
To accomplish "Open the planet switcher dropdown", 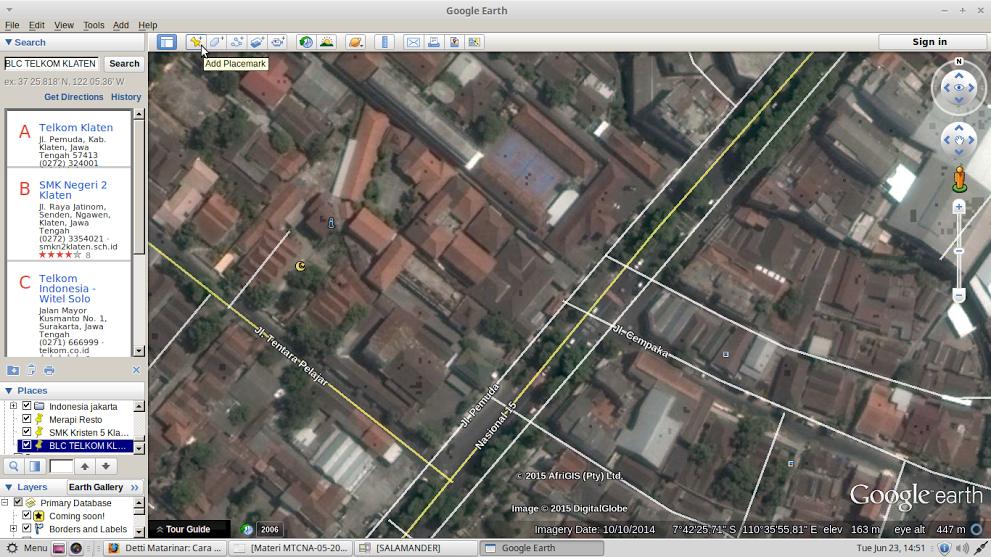I will pos(355,42).
